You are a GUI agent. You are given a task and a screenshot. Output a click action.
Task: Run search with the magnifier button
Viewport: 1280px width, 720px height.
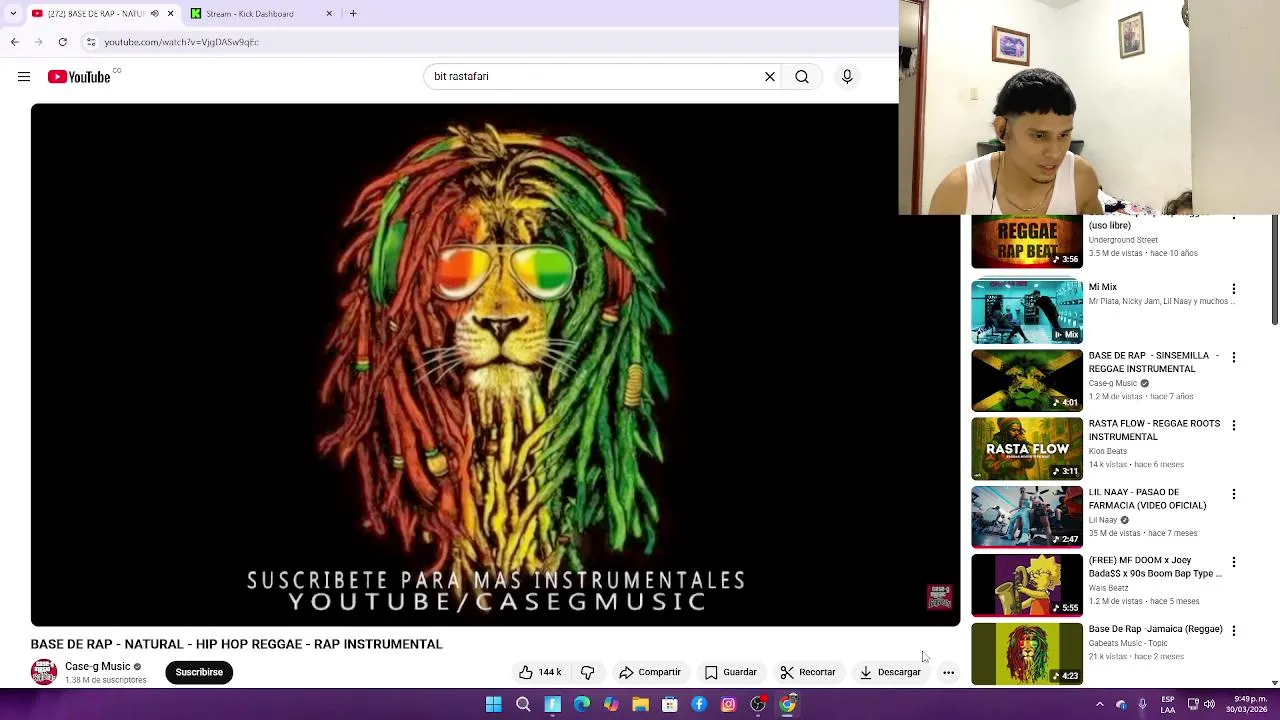pos(802,77)
